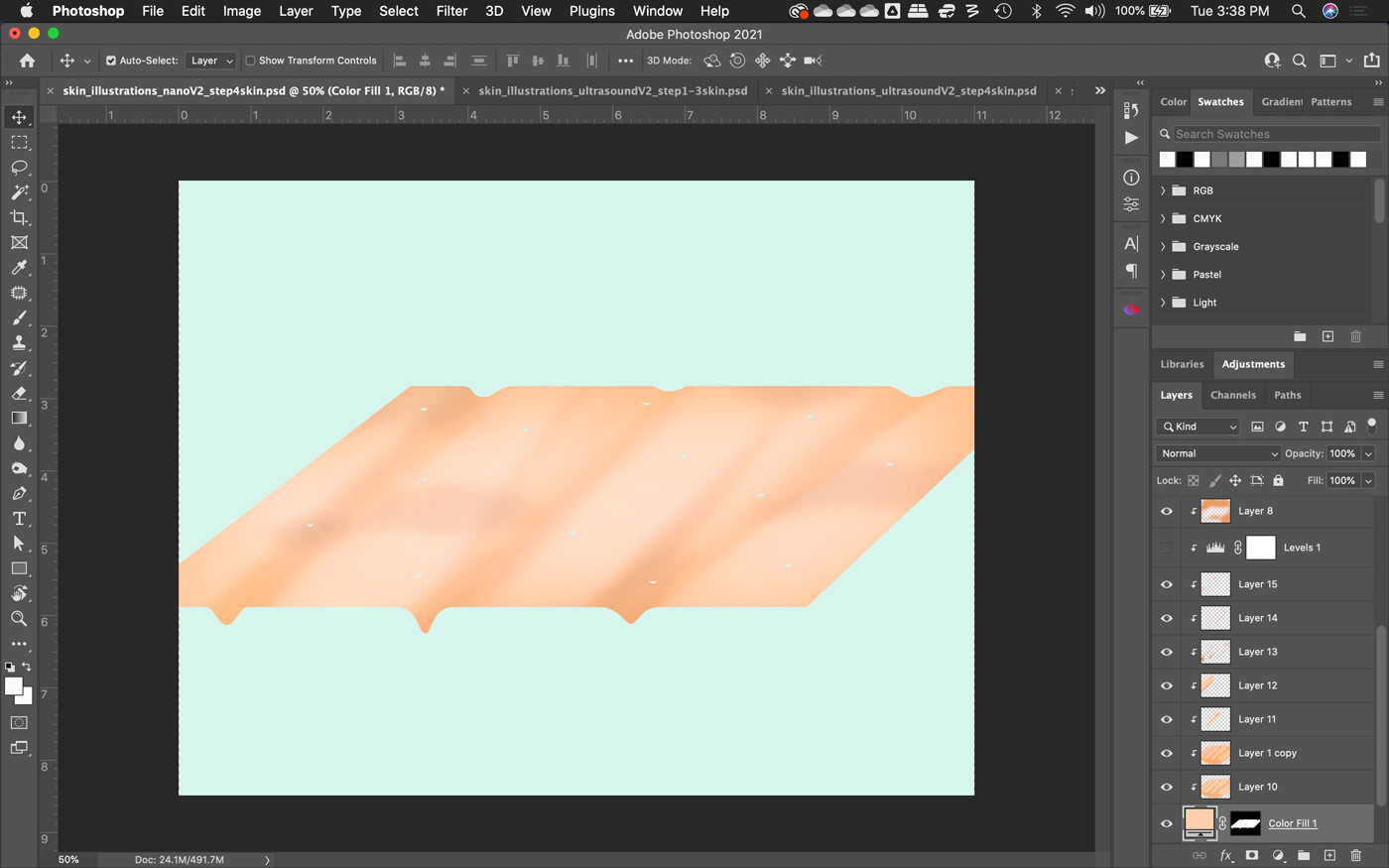This screenshot has width=1389, height=868.
Task: Open the Normal blend mode dropdown
Action: pyautogui.click(x=1217, y=453)
